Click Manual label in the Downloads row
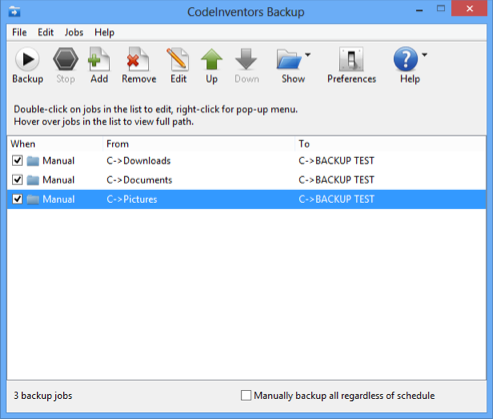Screen dimensions: 493x419 pyautogui.click(x=58, y=161)
